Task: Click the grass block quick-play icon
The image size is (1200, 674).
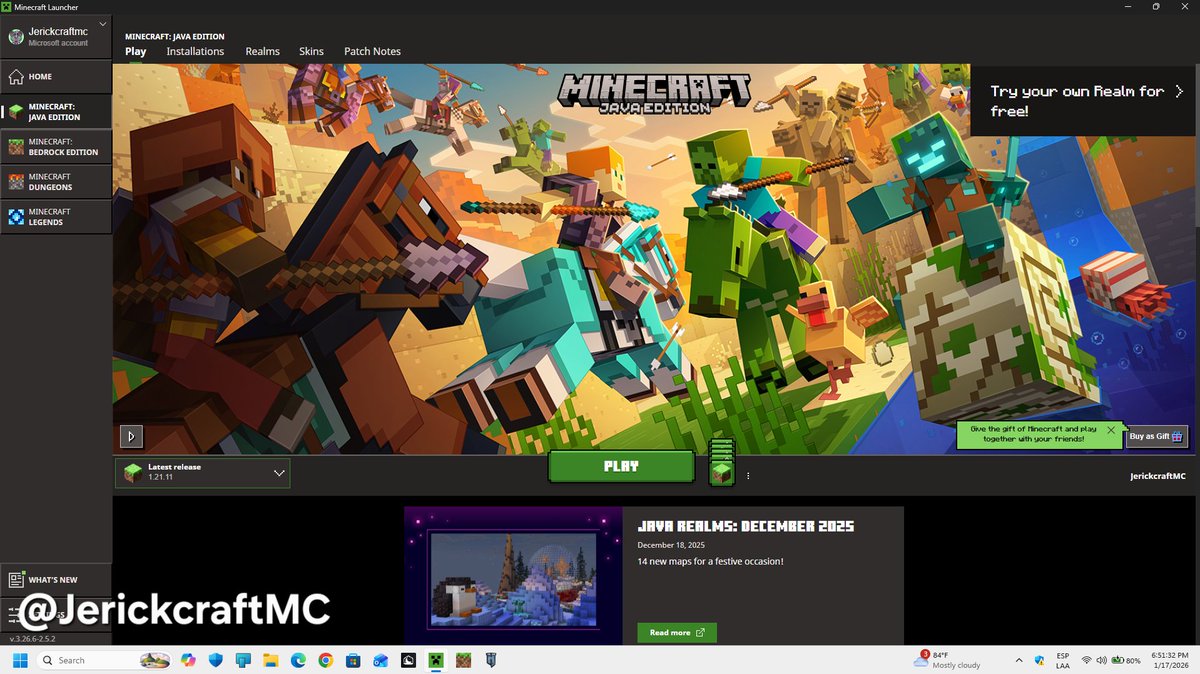Action: [722, 472]
